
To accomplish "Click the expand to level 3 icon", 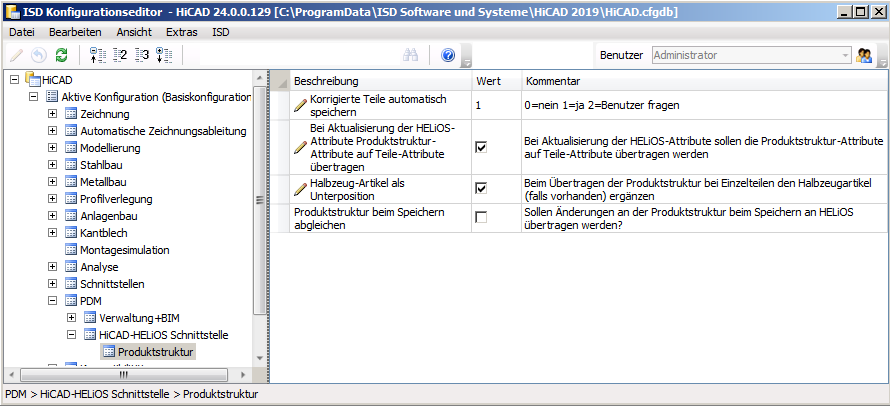I will pos(143,55).
